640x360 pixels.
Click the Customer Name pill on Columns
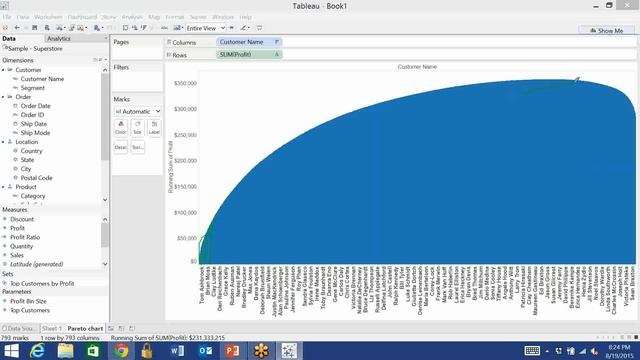coord(249,42)
